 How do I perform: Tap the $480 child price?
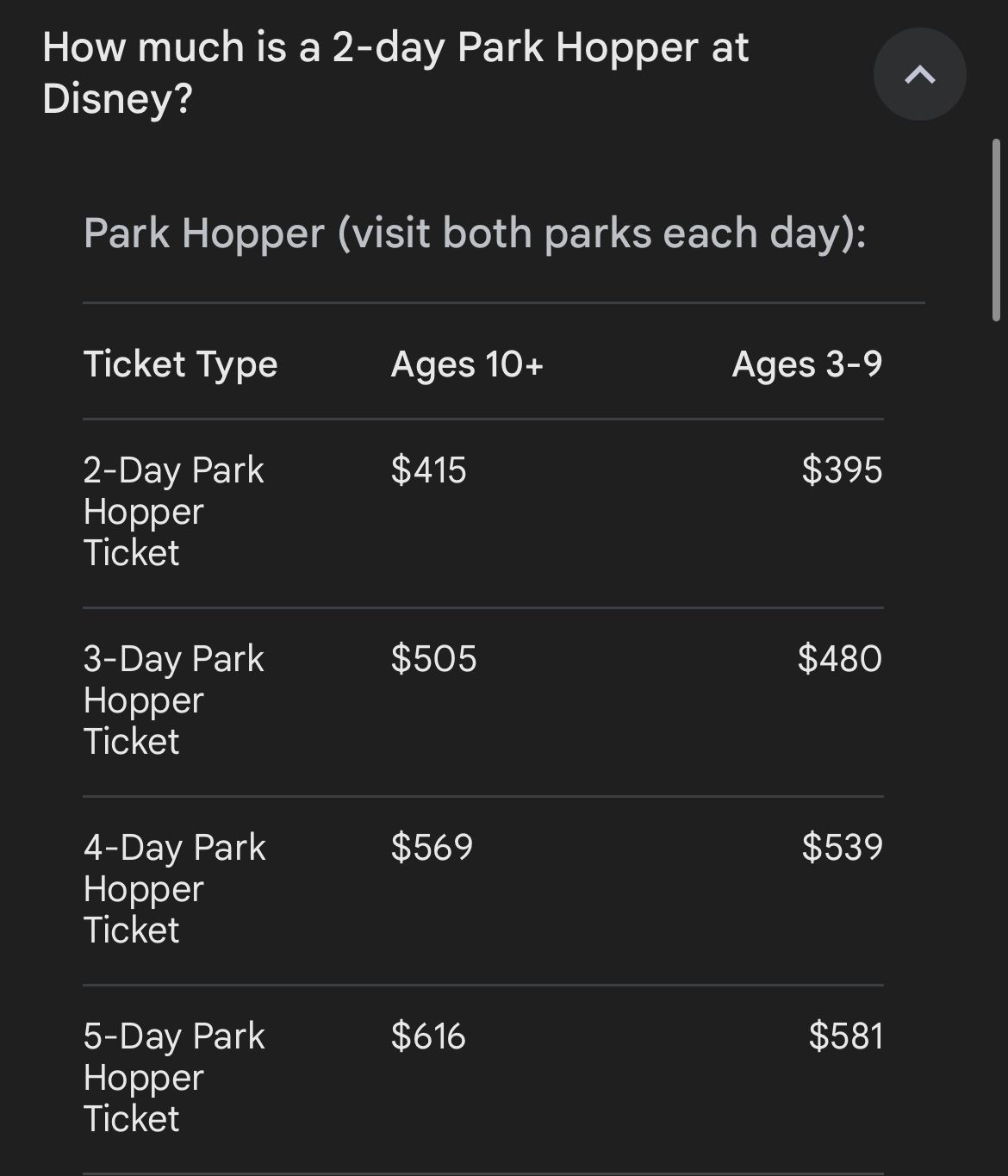click(x=839, y=658)
